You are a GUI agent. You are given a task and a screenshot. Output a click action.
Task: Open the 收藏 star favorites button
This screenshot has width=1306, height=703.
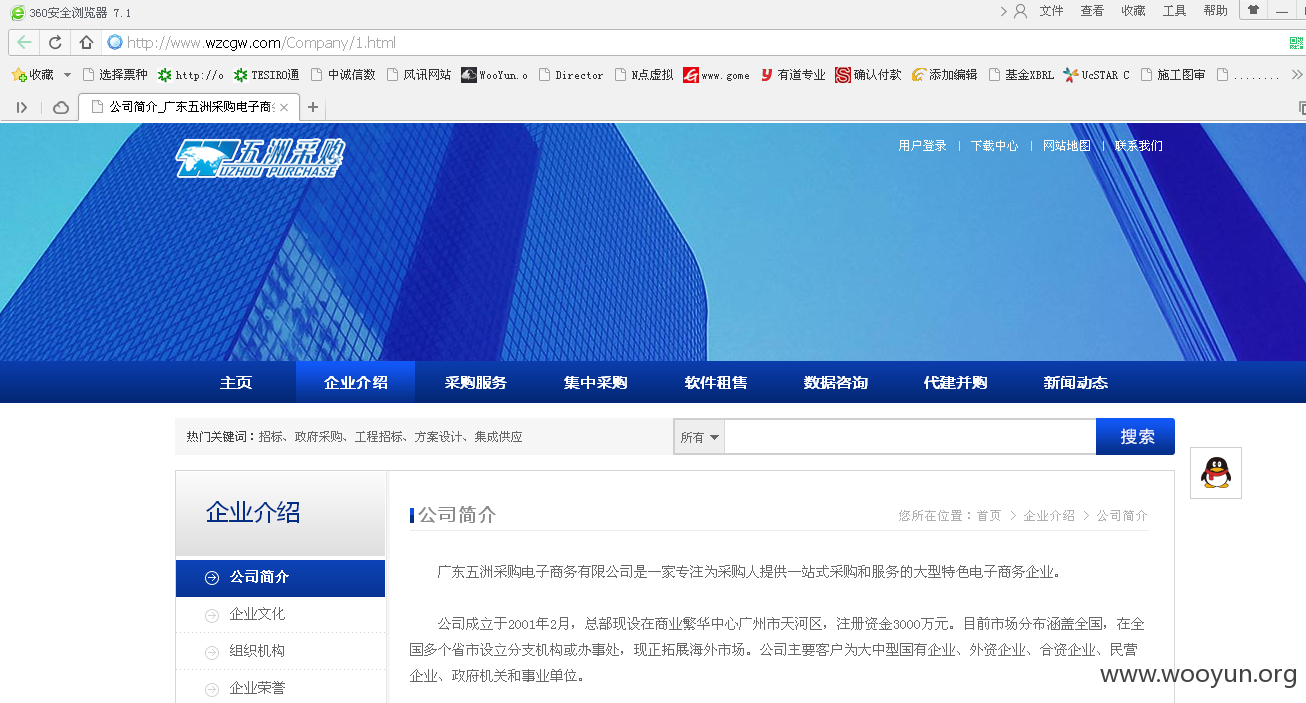[32, 75]
